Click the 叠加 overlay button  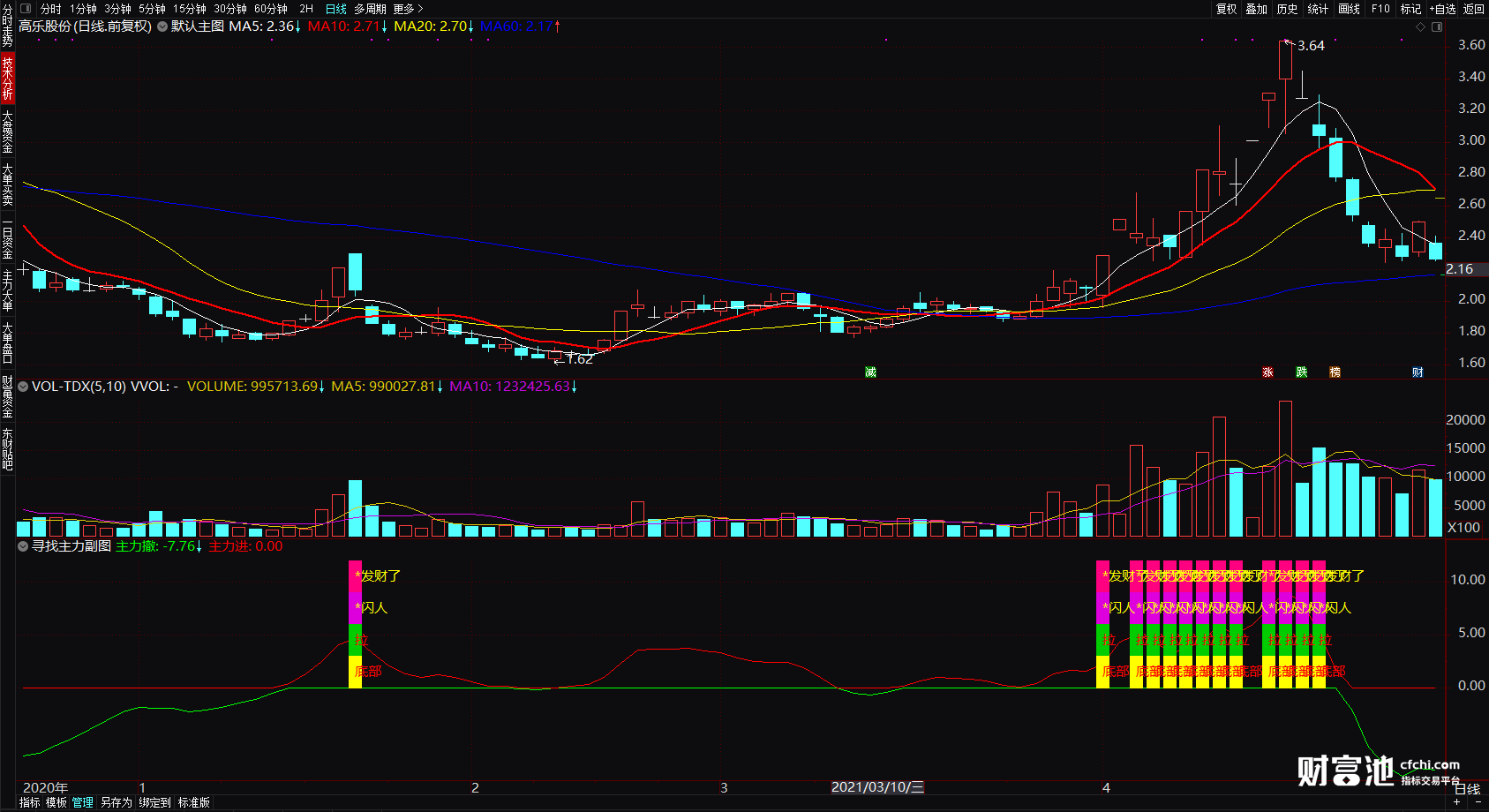1256,8
